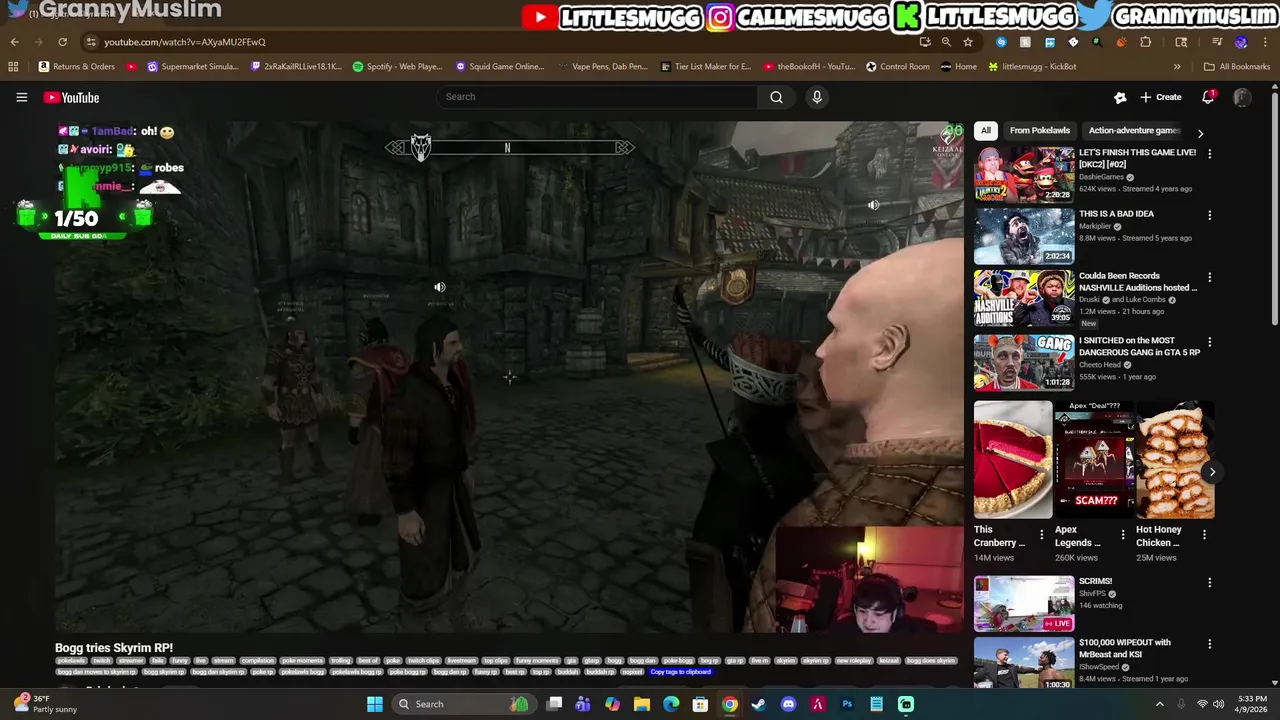This screenshot has width=1280, height=720.
Task: Select the Action-adventure games chip
Action: pyautogui.click(x=1134, y=130)
